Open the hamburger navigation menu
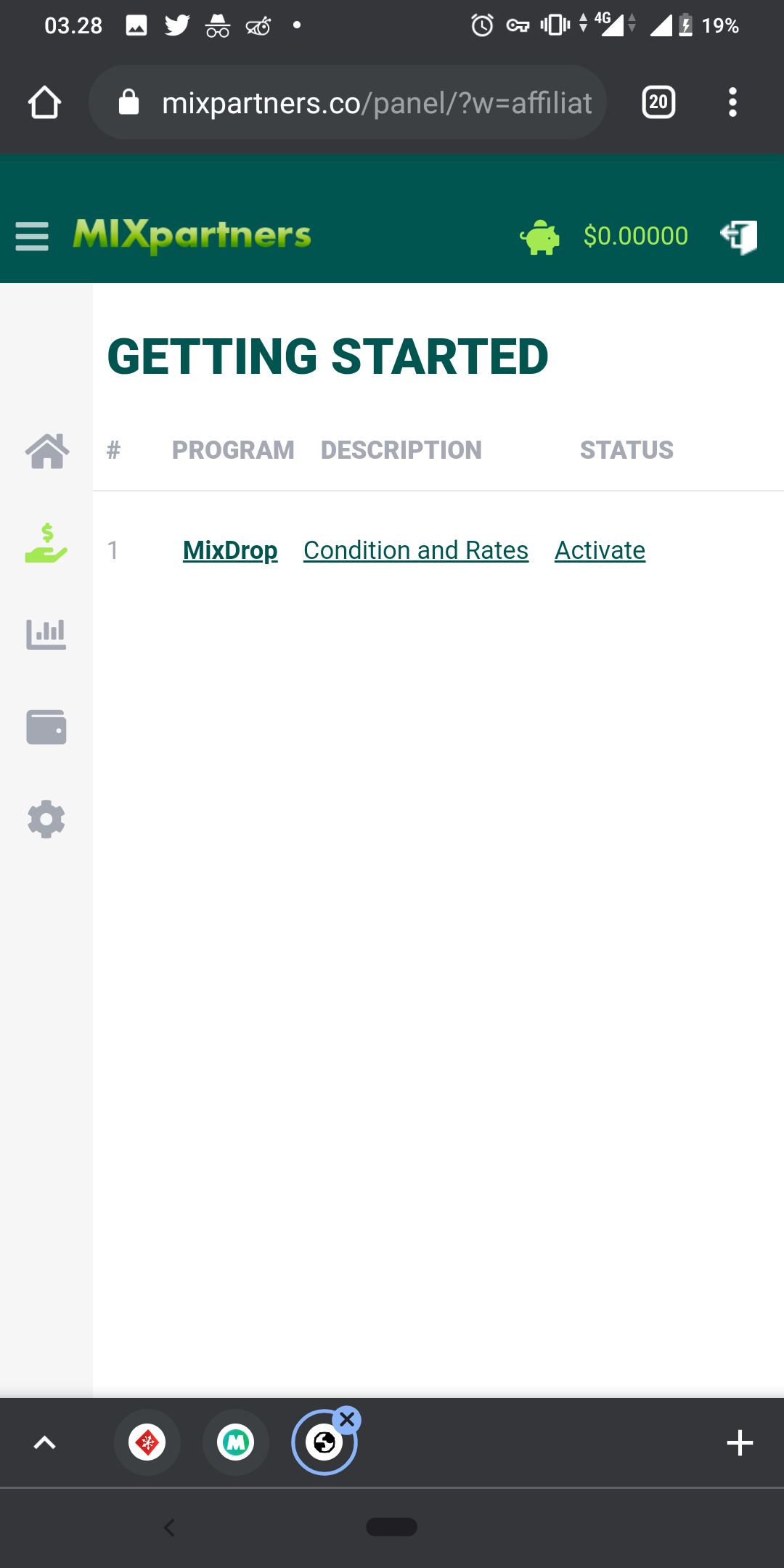The image size is (784, 1568). coord(31,235)
